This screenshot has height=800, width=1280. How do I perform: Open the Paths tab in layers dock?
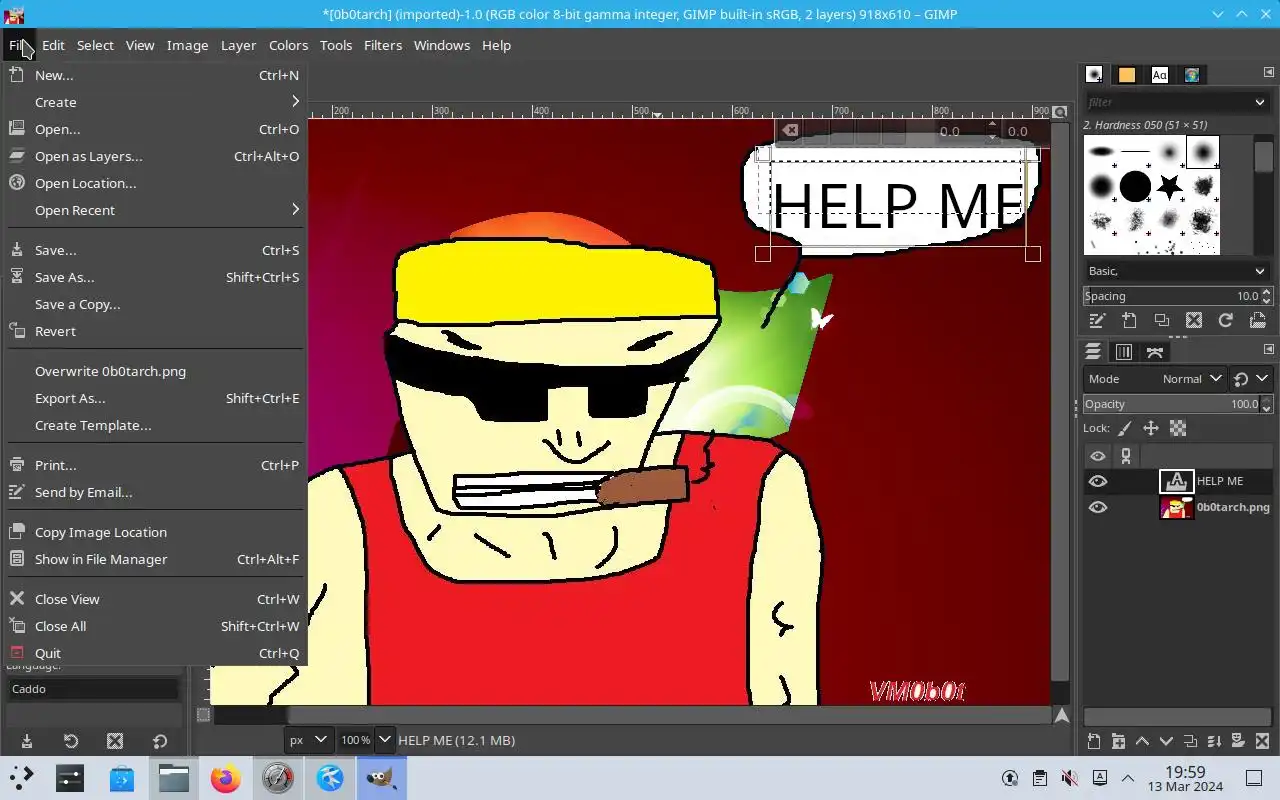click(1155, 352)
